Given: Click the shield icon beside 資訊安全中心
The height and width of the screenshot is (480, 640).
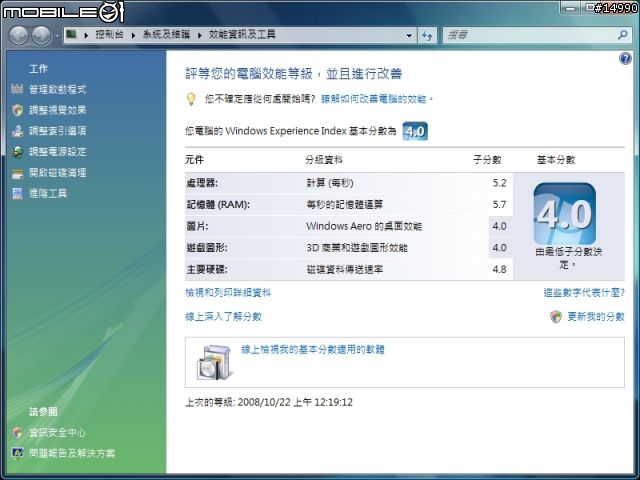Looking at the screenshot, I should 17,433.
